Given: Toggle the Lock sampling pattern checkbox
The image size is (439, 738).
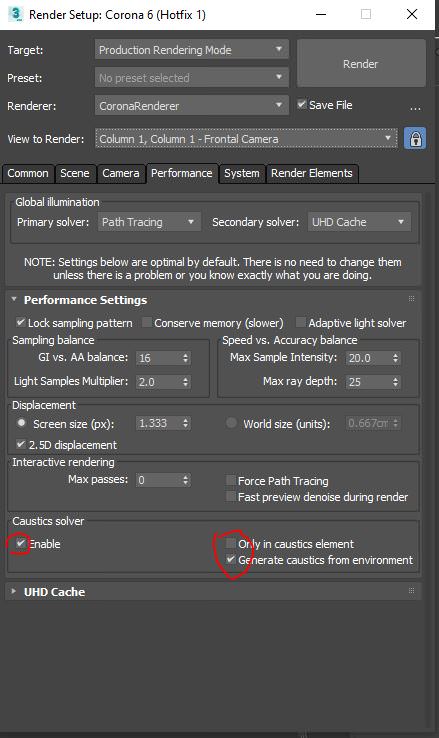Looking at the screenshot, I should pyautogui.click(x=20, y=322).
